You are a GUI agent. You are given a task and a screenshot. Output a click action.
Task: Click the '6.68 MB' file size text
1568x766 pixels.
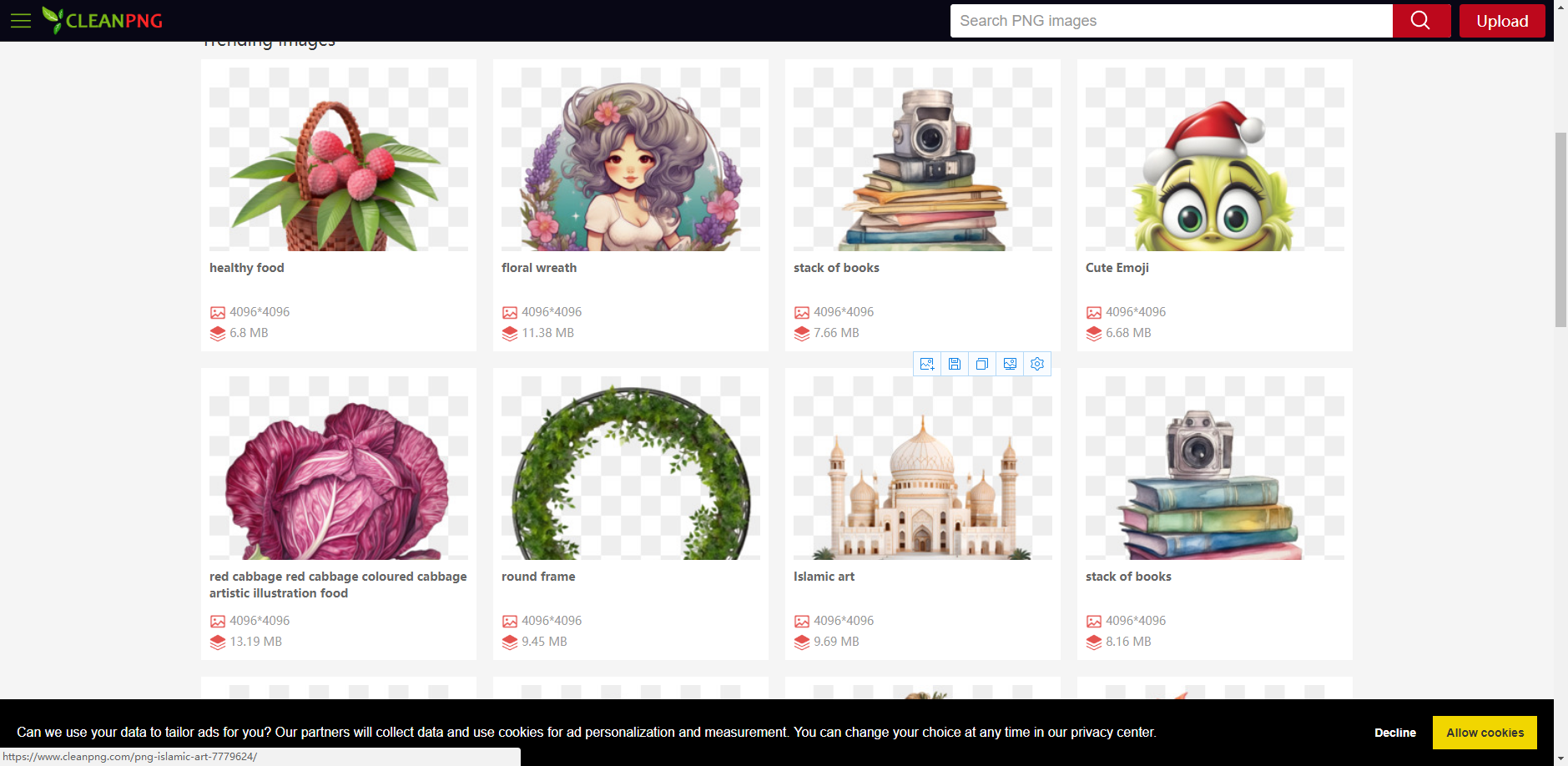(x=1128, y=333)
